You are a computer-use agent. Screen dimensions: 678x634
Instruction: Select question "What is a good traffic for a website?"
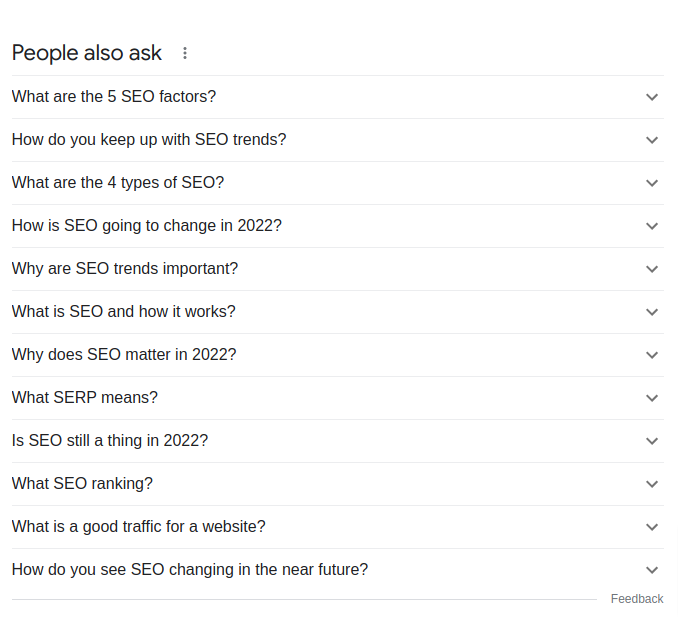139,527
